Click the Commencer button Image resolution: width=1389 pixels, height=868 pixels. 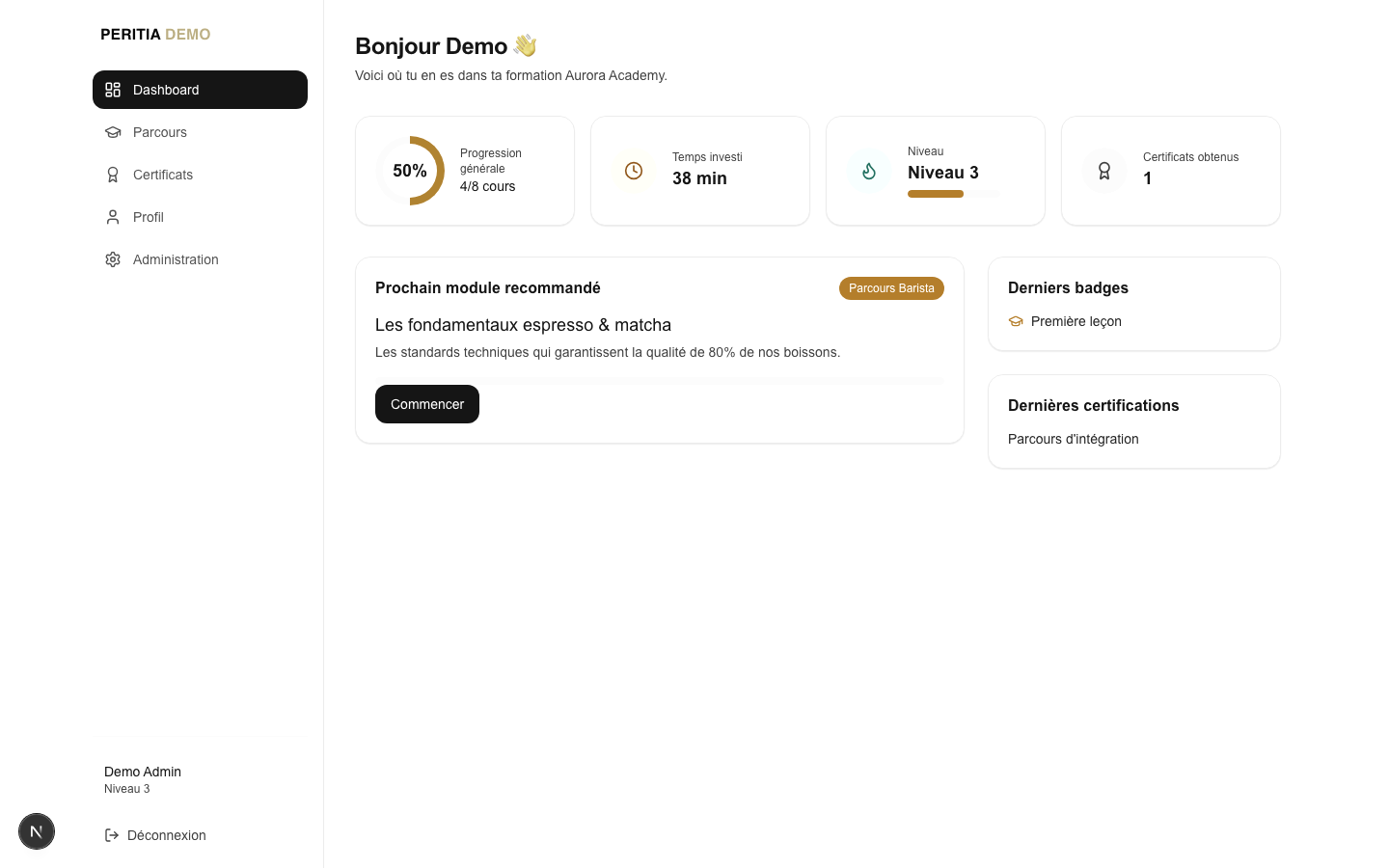click(427, 404)
